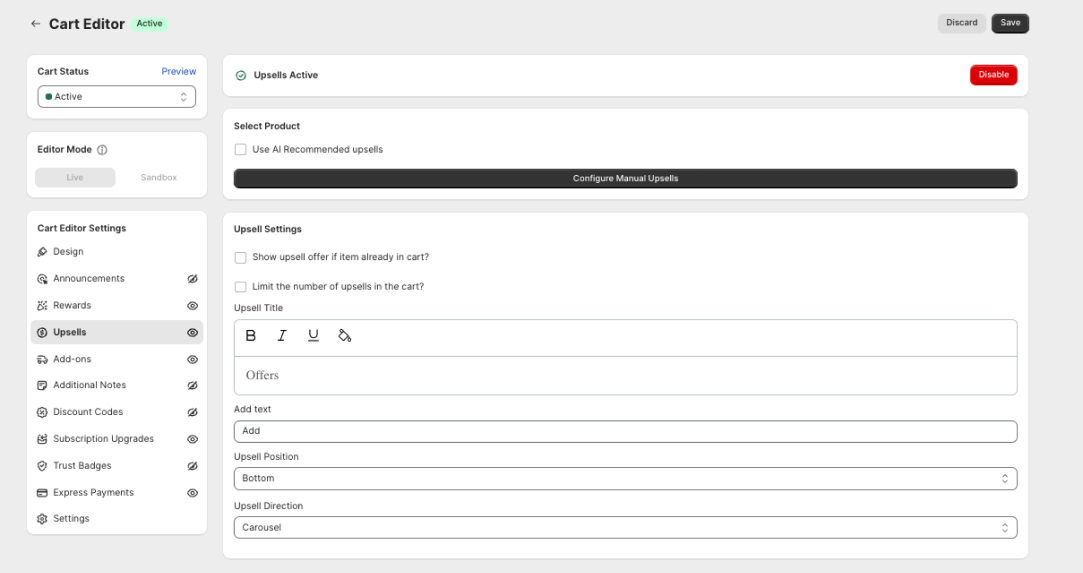Open the text color fill tool
Image resolution: width=1083 pixels, height=573 pixels.
pyautogui.click(x=345, y=336)
